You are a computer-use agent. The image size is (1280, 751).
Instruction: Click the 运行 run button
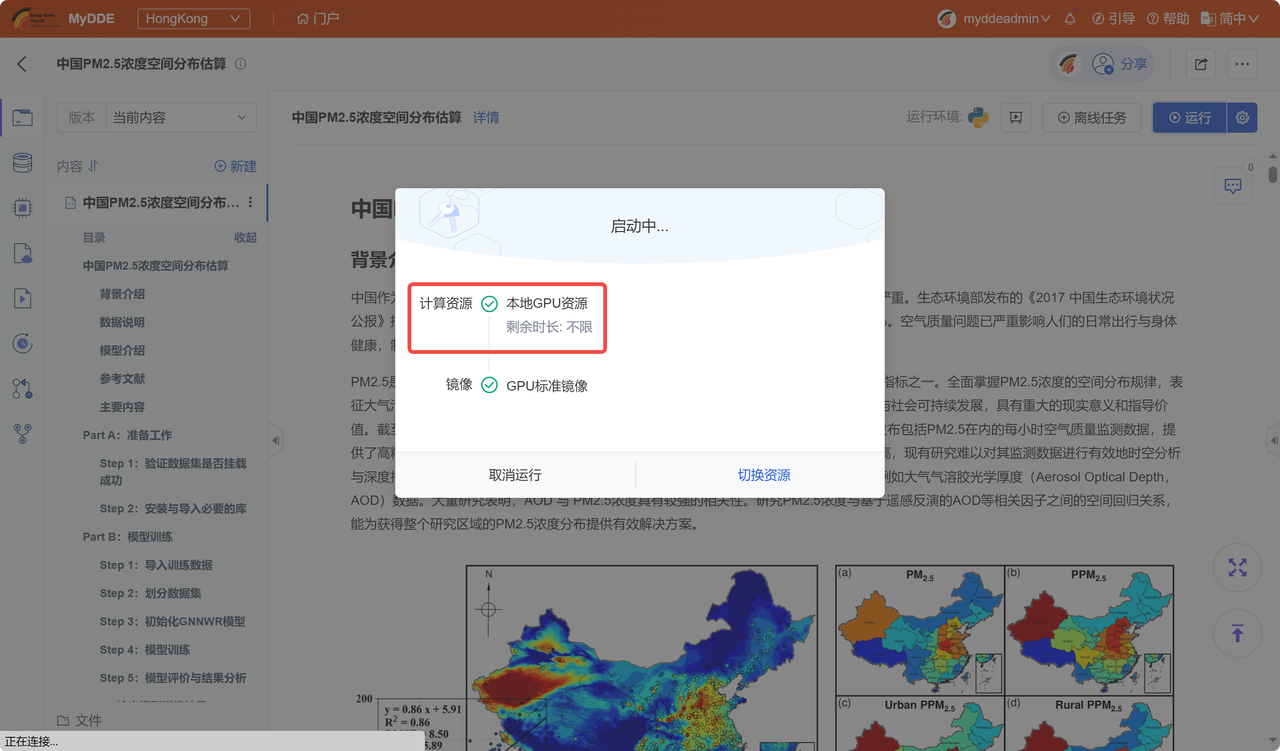1189,117
